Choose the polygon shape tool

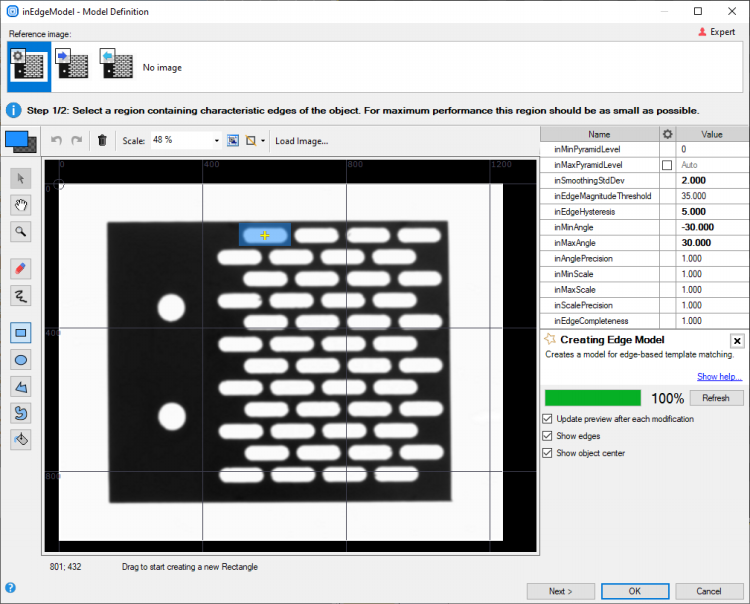coord(20,386)
